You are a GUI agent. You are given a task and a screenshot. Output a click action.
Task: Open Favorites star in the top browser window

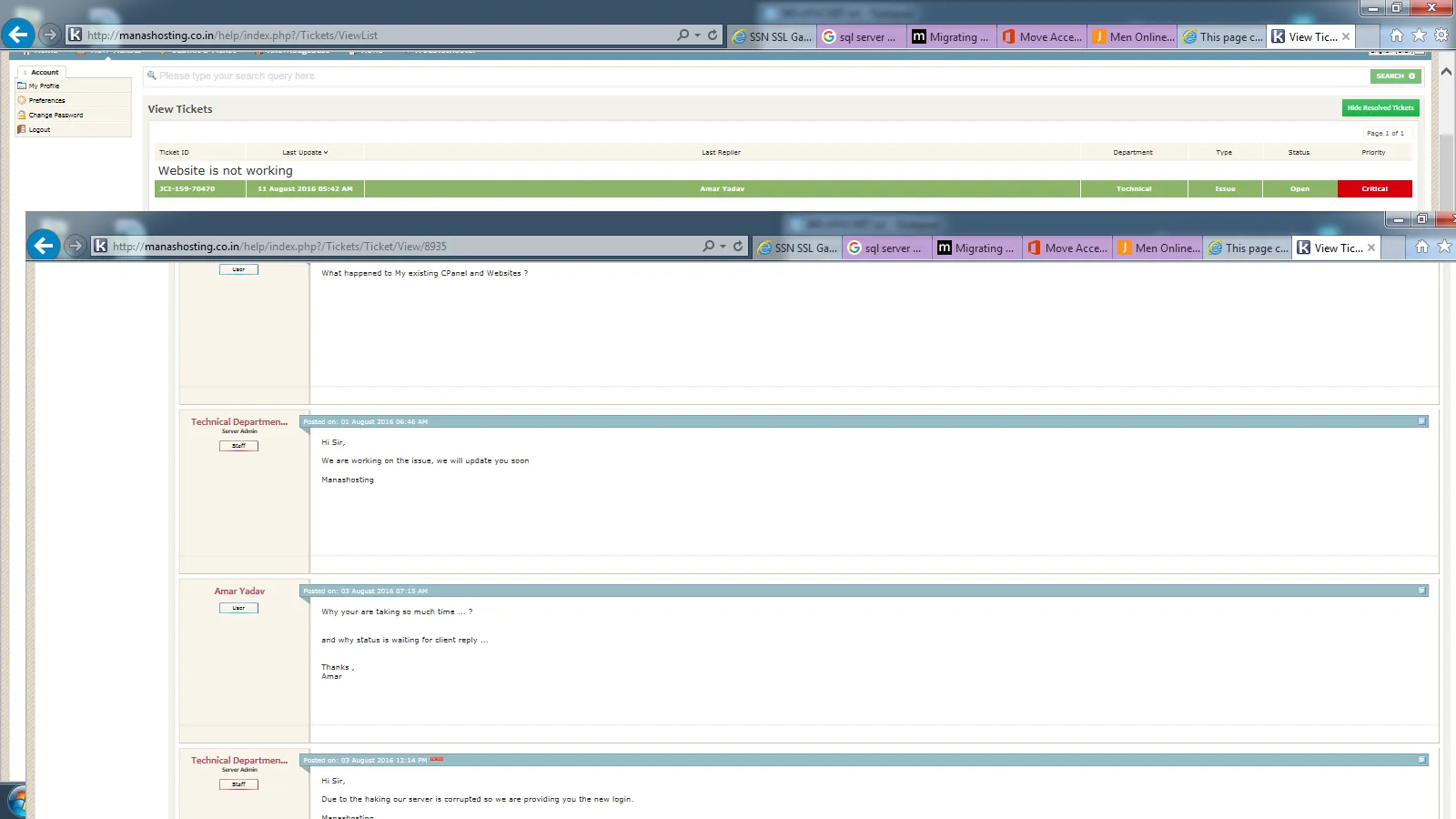pyautogui.click(x=1419, y=35)
